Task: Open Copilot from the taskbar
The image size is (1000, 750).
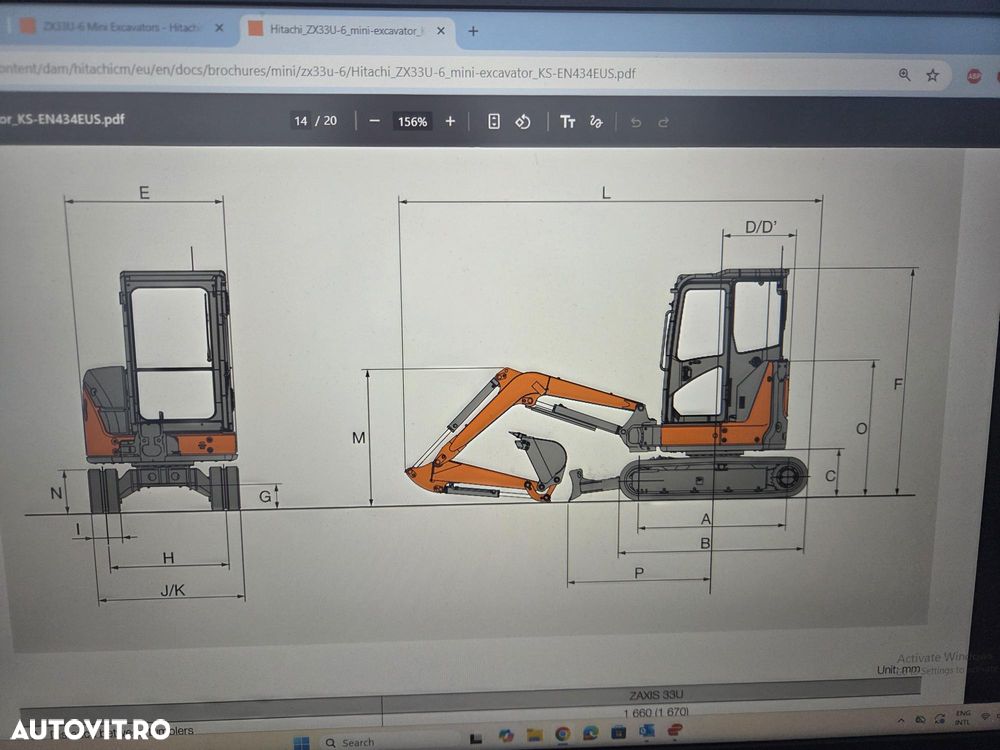Action: (x=506, y=735)
